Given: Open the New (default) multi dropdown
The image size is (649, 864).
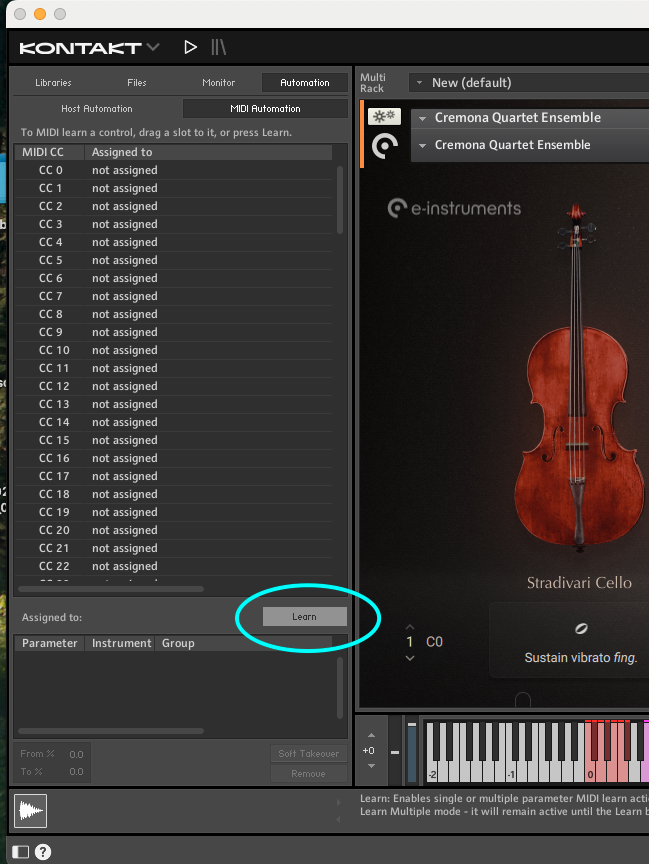Looking at the screenshot, I should (x=529, y=83).
